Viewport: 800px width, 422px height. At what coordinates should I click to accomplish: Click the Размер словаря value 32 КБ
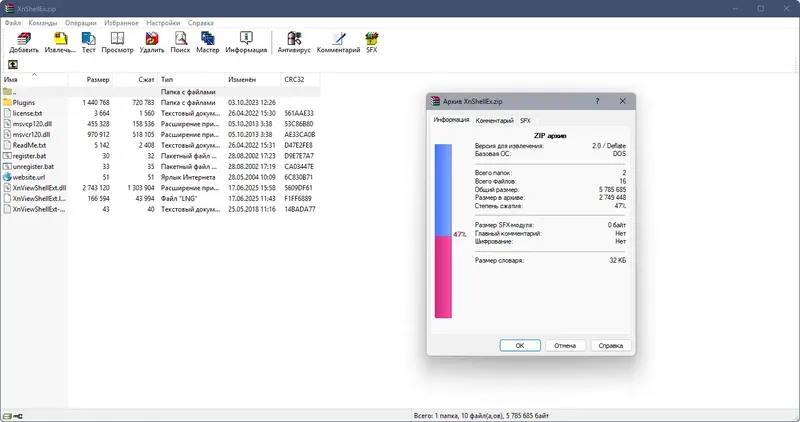617,260
